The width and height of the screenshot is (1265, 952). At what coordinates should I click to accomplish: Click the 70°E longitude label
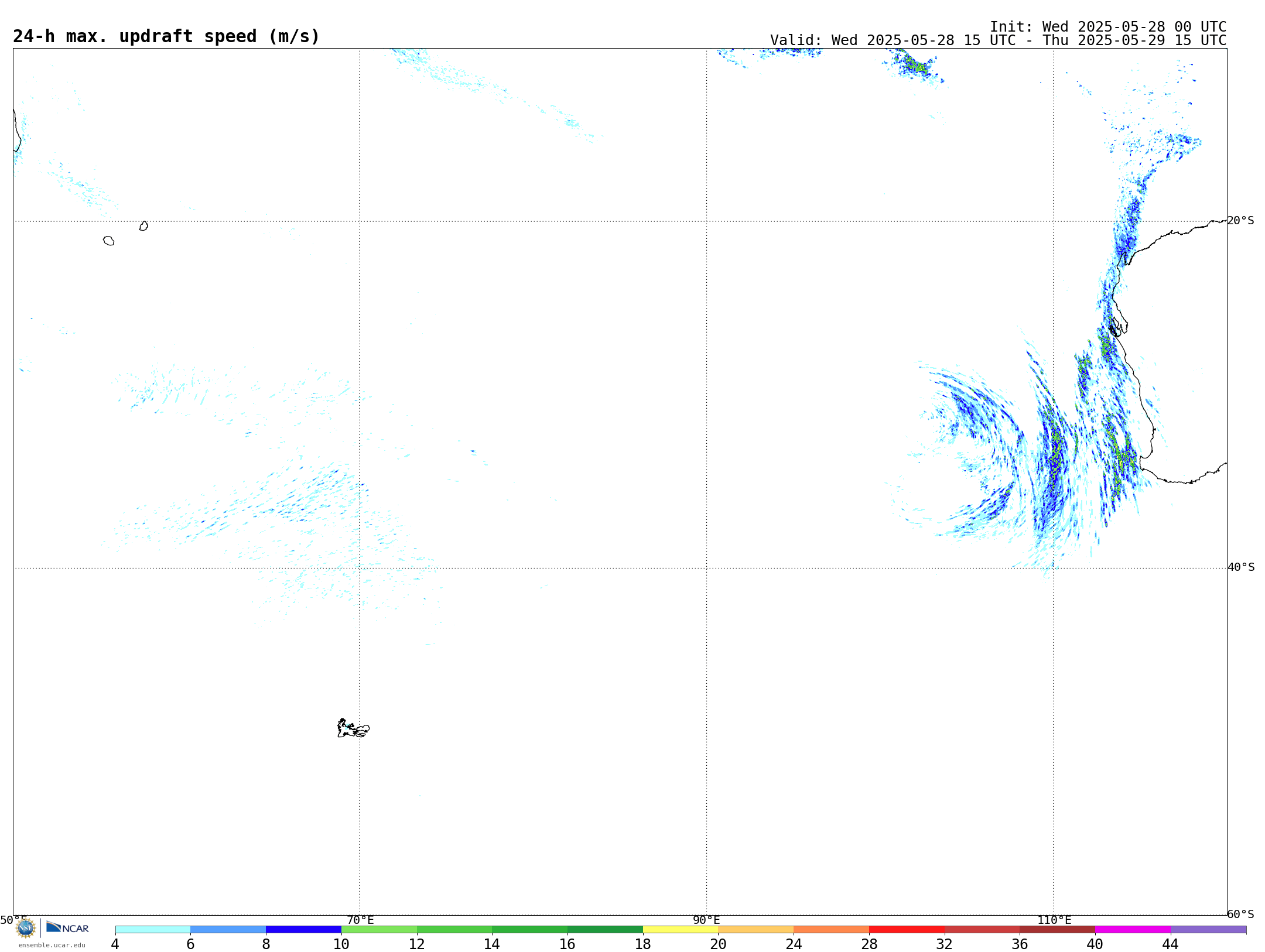pos(360,920)
